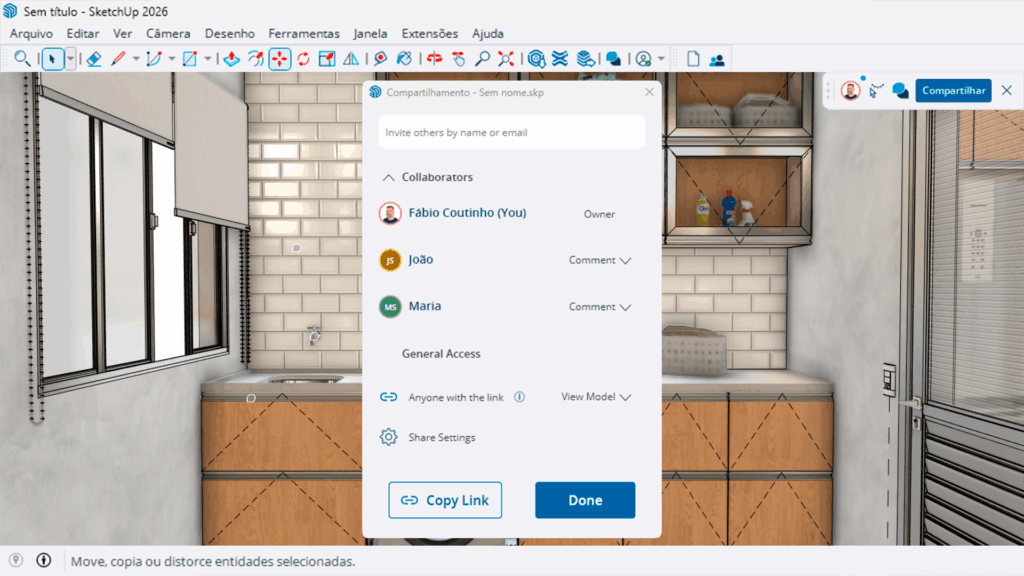1024x576 pixels.
Task: Open the Extensões menu
Action: click(x=429, y=33)
